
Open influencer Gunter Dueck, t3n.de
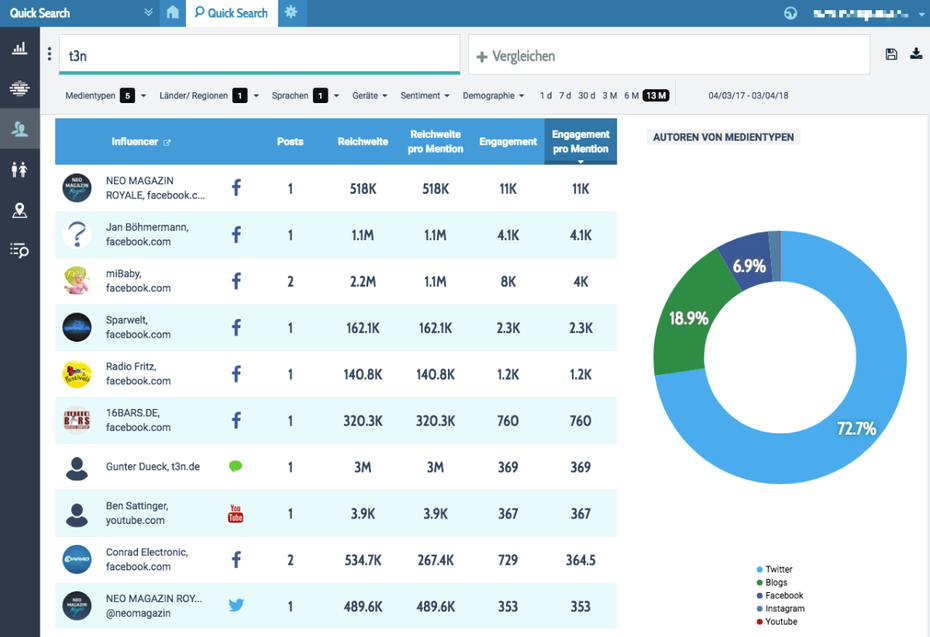pyautogui.click(x=153, y=467)
